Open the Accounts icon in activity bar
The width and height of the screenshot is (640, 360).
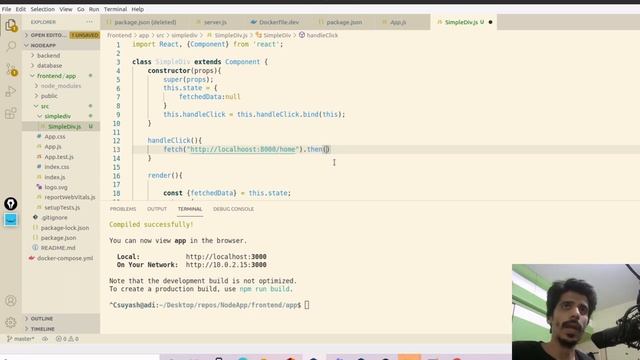click(11, 301)
